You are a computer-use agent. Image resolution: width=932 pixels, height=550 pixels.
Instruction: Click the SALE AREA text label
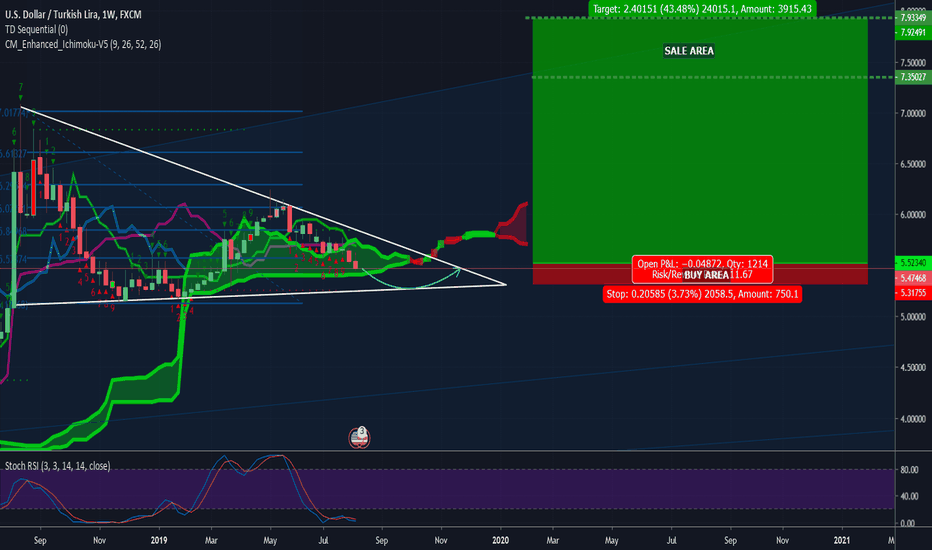pos(689,51)
